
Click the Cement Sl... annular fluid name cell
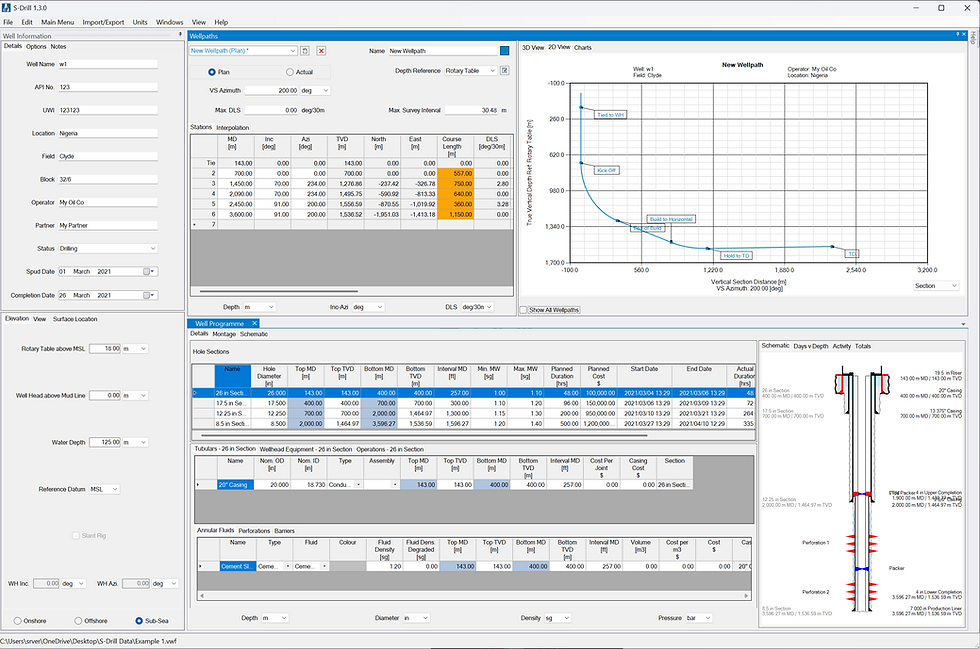[238, 566]
